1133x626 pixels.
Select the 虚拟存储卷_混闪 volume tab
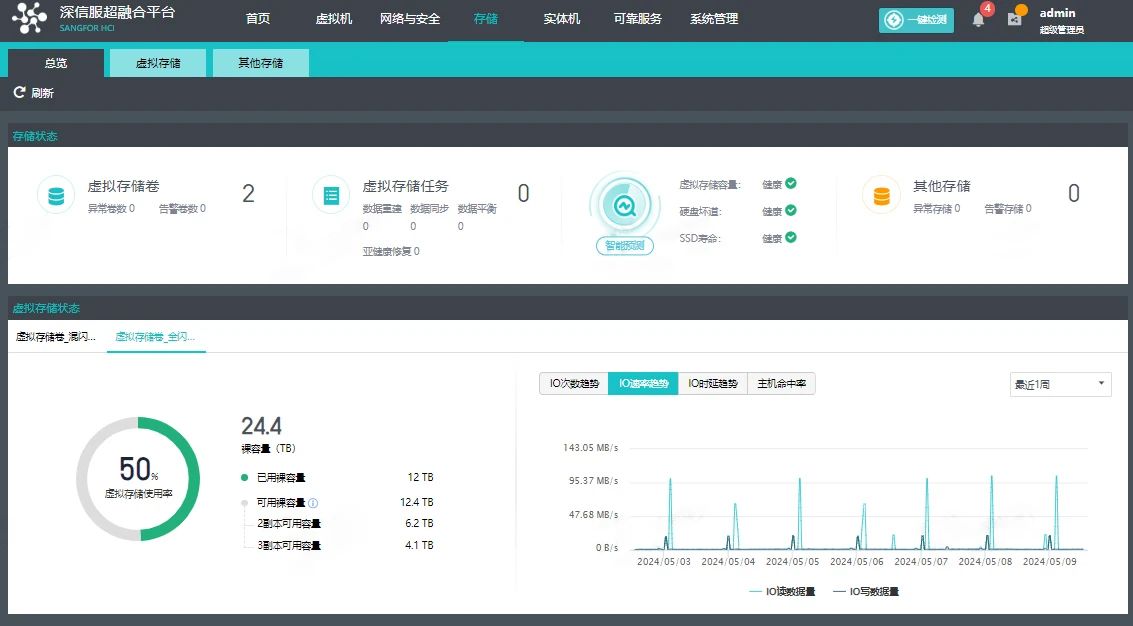pyautogui.click(x=56, y=337)
